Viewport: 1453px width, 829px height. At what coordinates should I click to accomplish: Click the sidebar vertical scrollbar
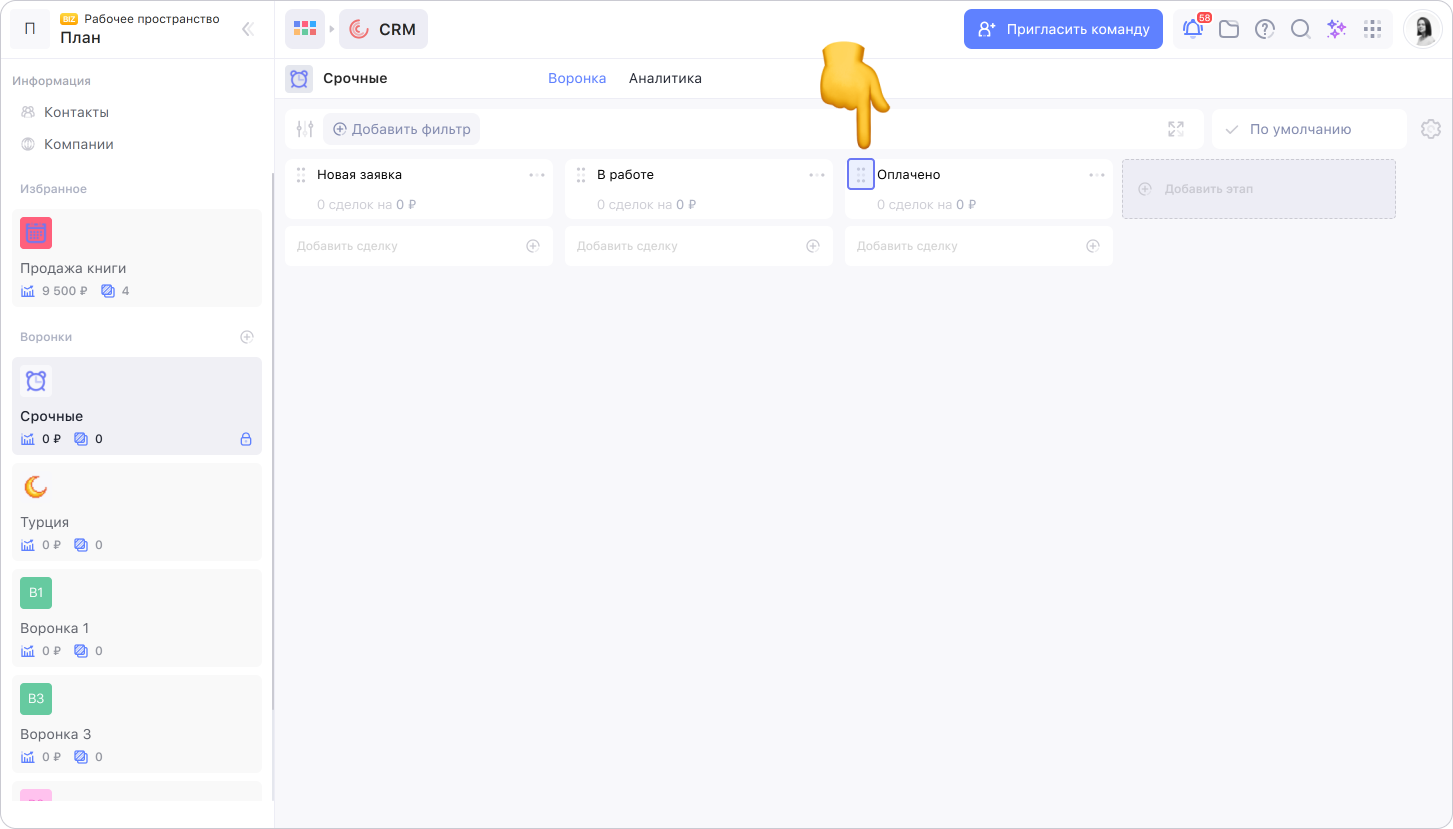[271, 440]
